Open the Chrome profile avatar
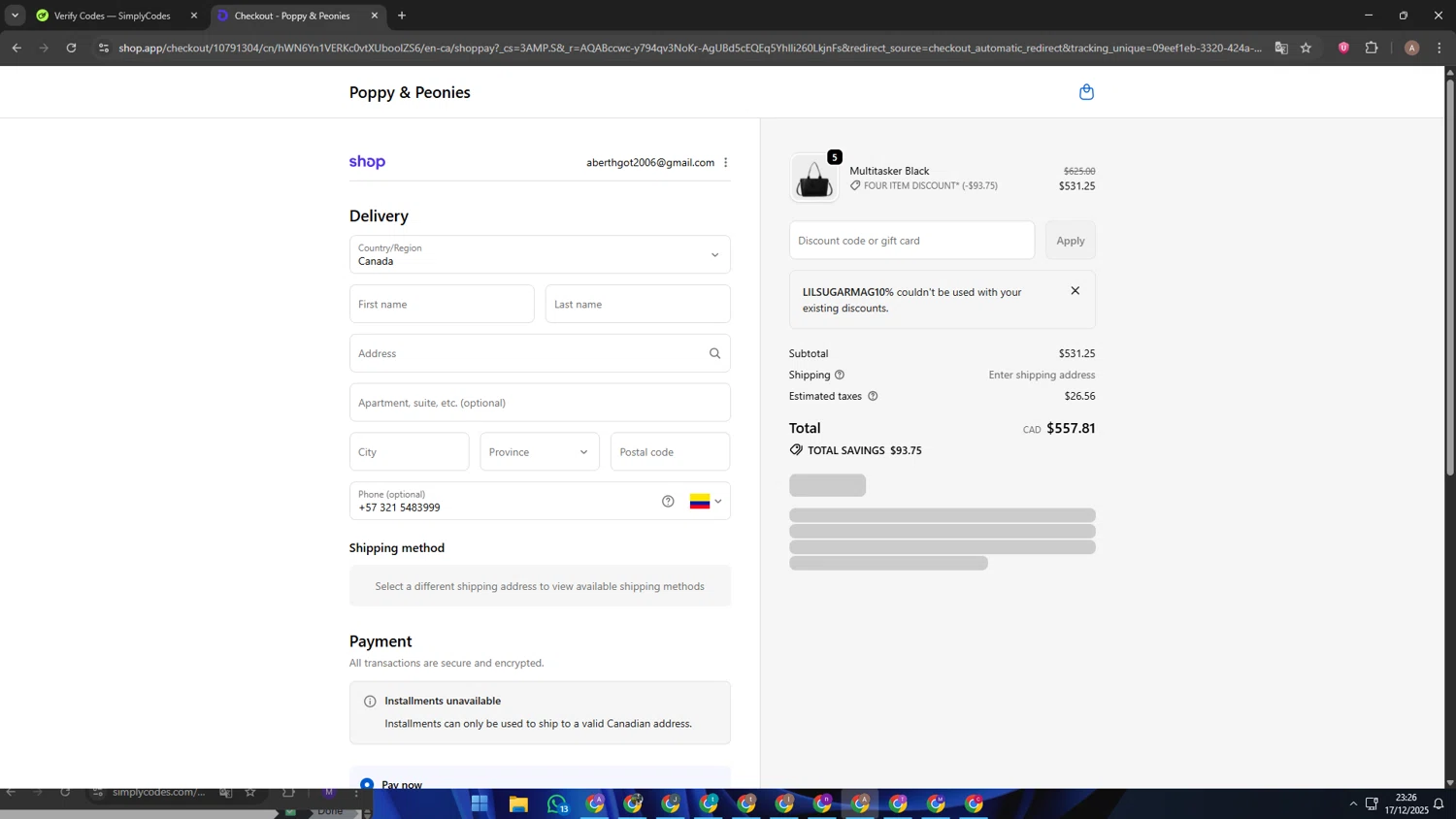Viewport: 1456px width, 819px height. pyautogui.click(x=1411, y=48)
